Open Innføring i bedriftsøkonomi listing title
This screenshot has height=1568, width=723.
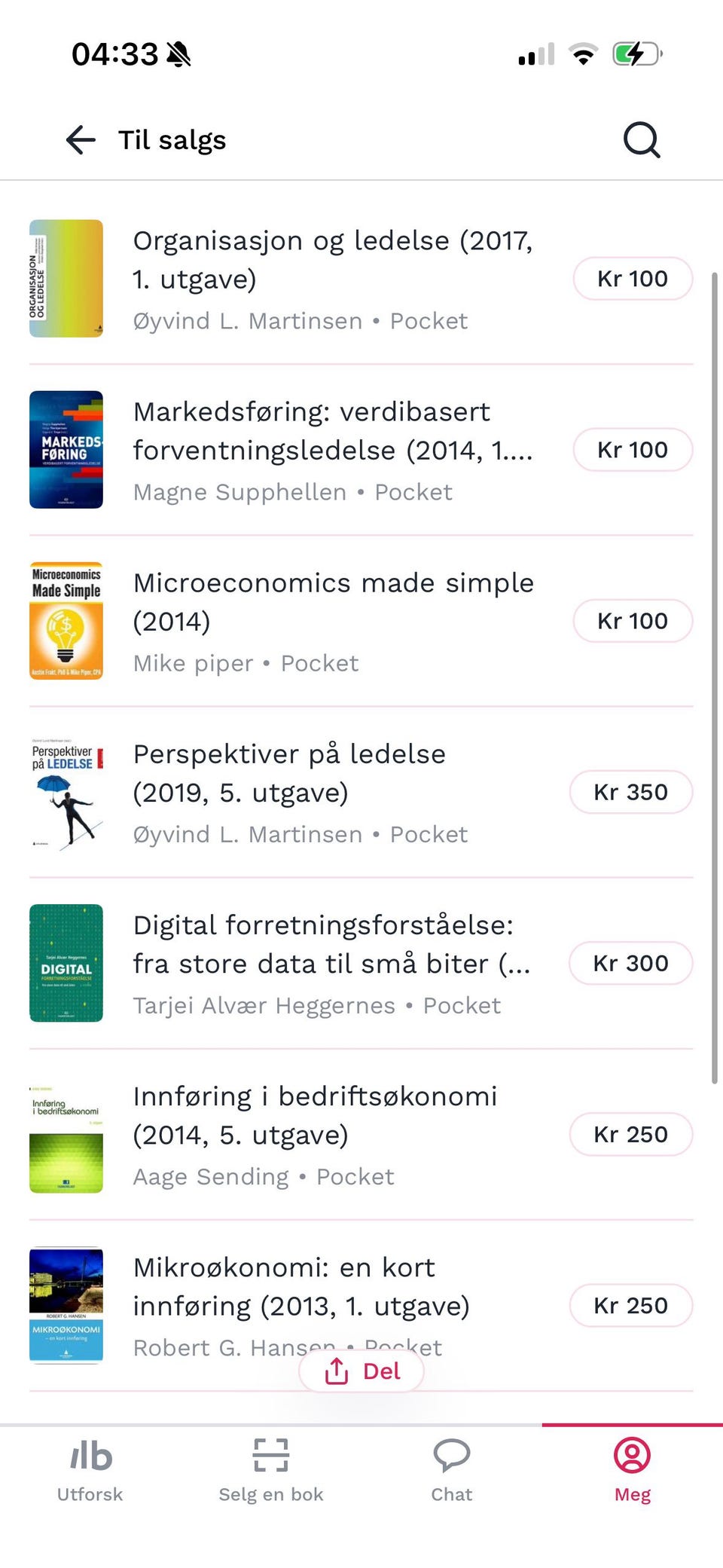315,1115
